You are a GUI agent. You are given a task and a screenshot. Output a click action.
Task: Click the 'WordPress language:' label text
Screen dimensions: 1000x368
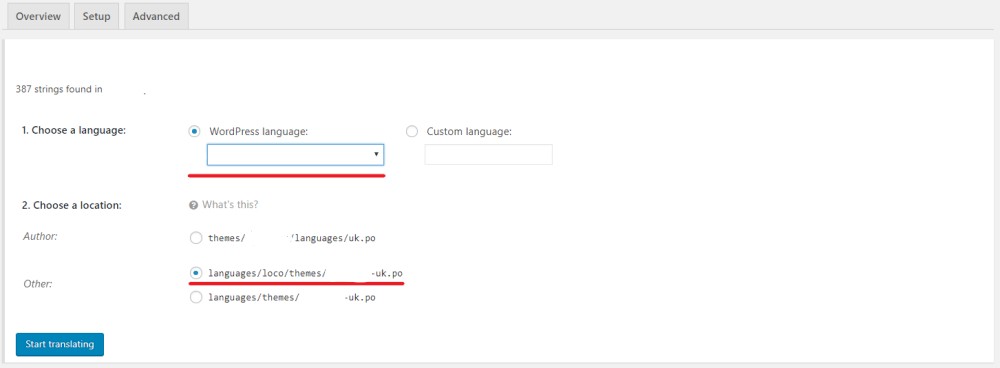(259, 131)
